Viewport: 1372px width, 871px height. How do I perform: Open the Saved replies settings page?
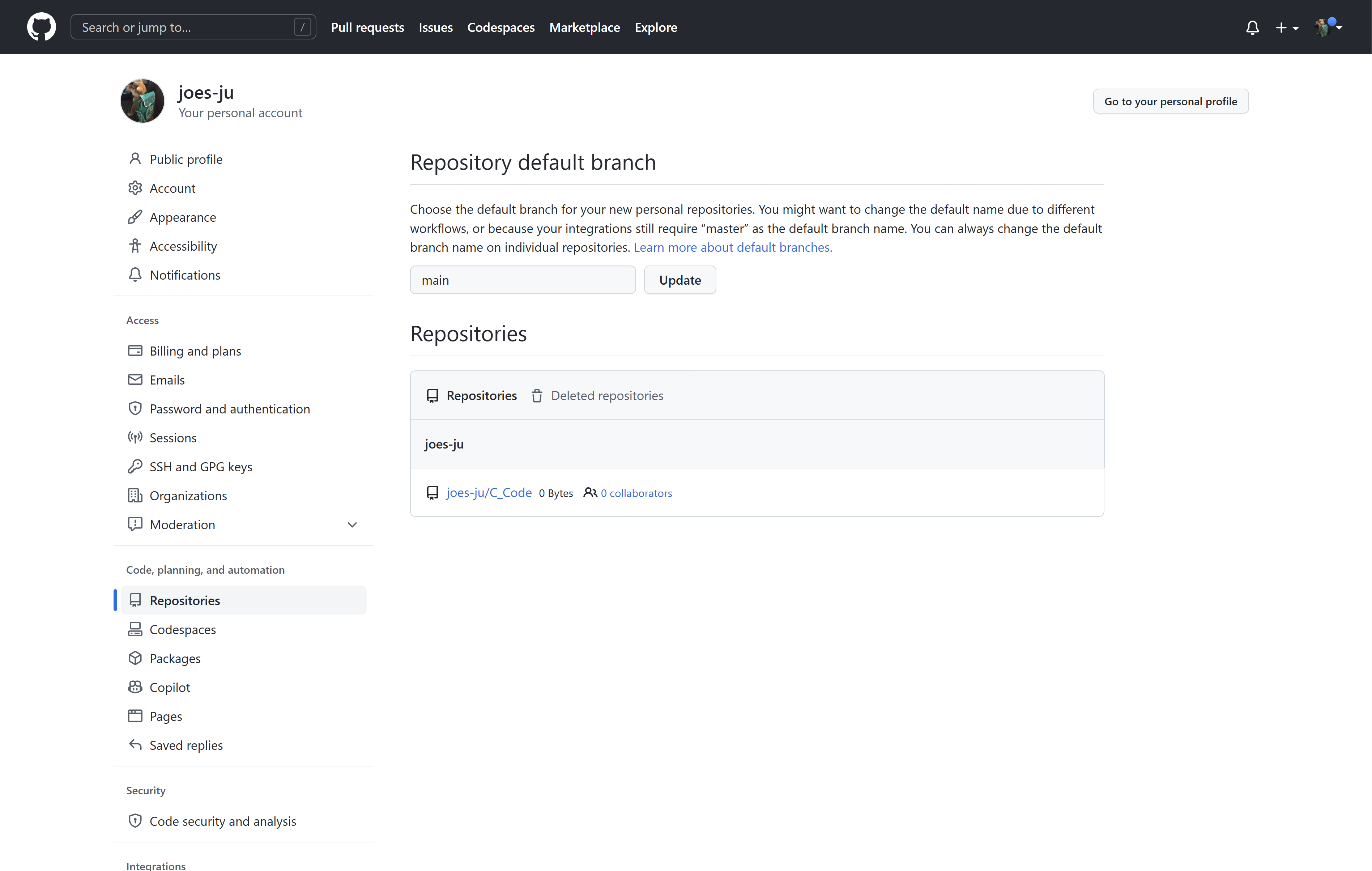click(x=244, y=745)
